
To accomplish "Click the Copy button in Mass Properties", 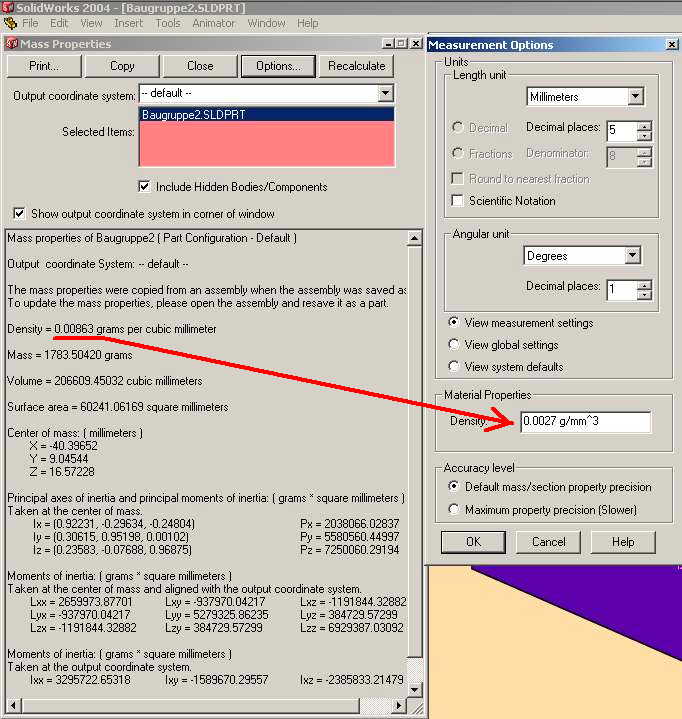I will (x=122, y=66).
